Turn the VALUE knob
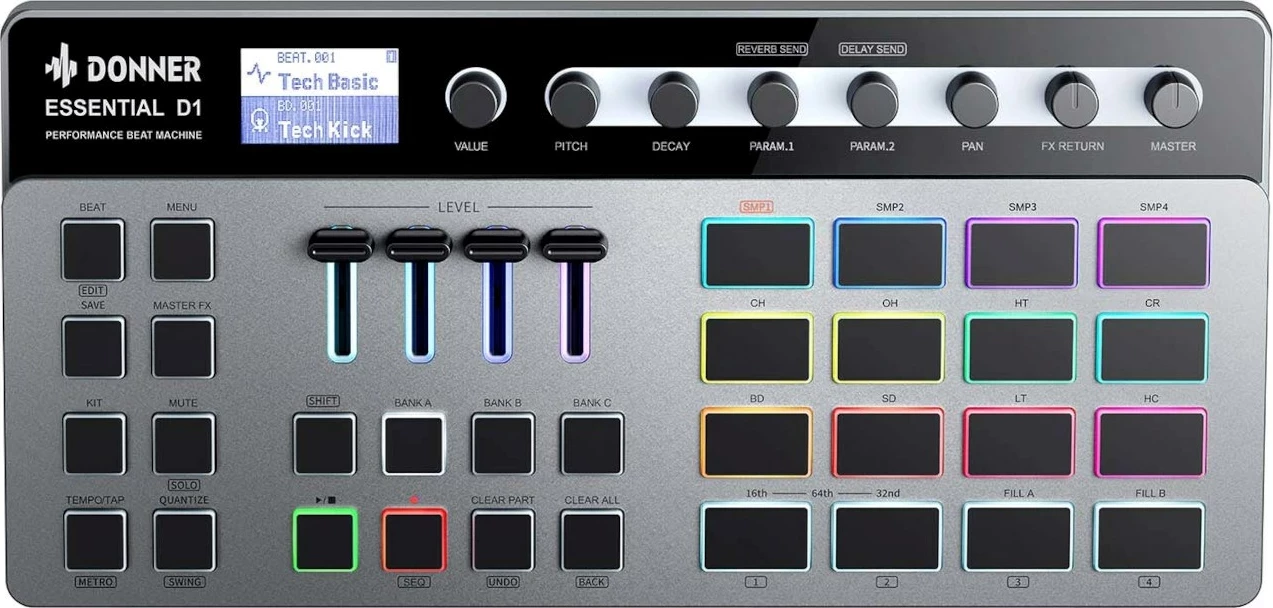1273x608 pixels. tap(476, 98)
